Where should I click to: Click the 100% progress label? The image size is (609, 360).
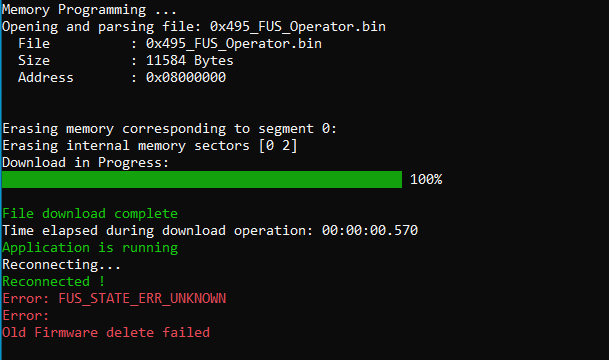tap(426, 179)
